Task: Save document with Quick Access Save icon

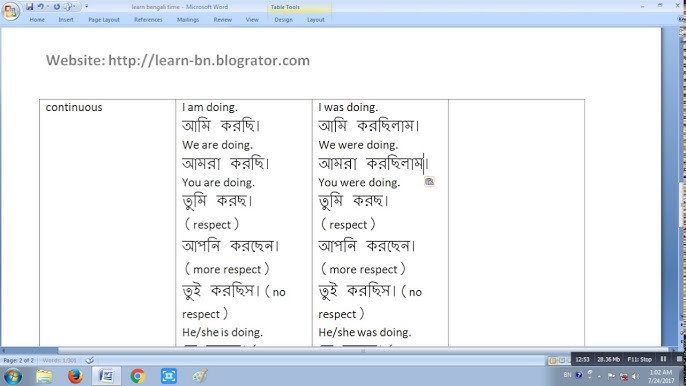Action: coord(29,7)
